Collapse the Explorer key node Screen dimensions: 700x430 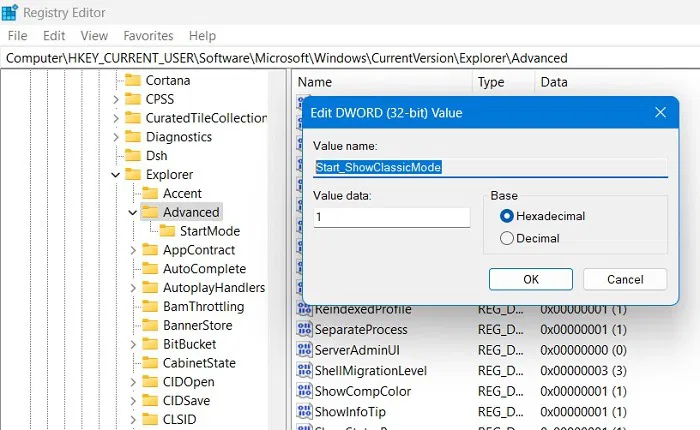coord(115,175)
